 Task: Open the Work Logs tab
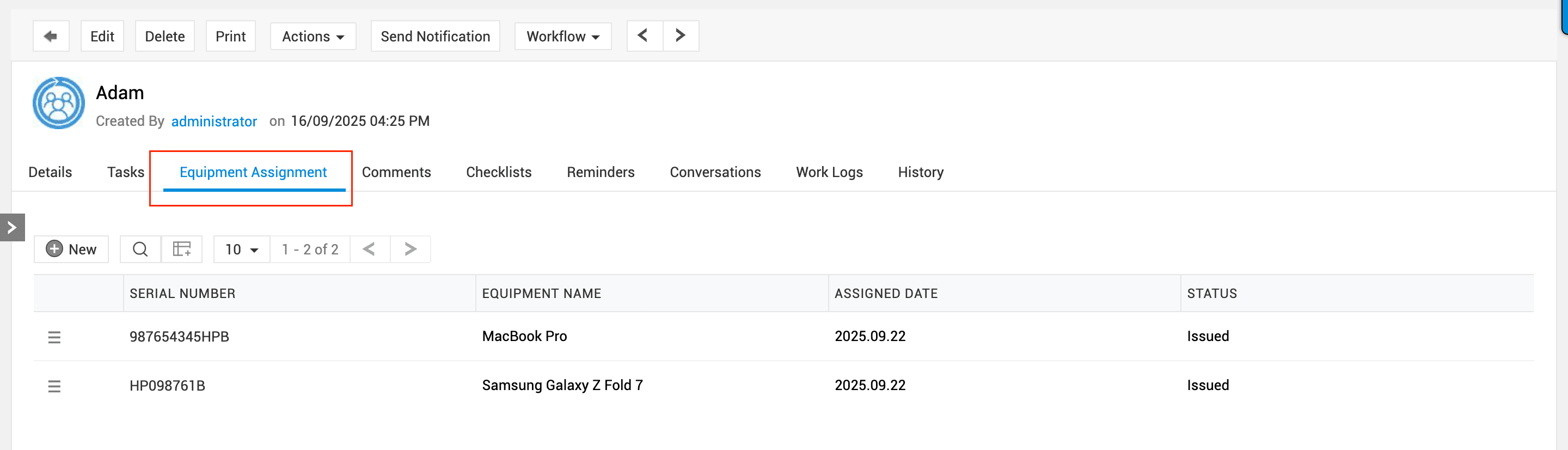point(829,172)
